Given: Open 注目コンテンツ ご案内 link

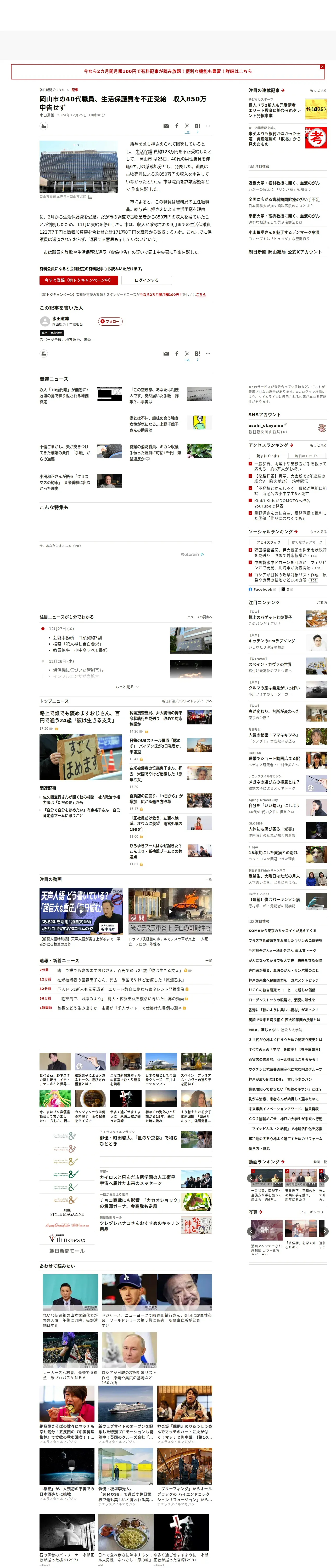Looking at the screenshot, I should pyautogui.click(x=322, y=603).
